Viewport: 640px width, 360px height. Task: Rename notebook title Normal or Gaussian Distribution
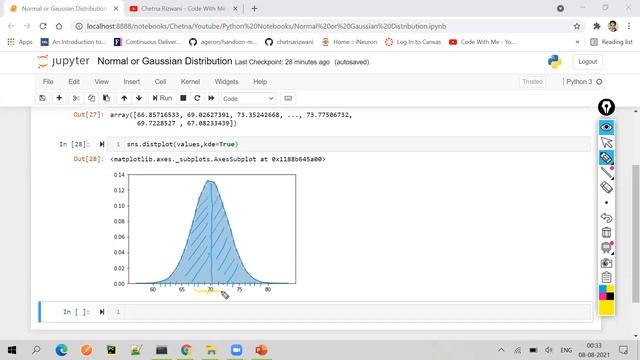point(164,61)
